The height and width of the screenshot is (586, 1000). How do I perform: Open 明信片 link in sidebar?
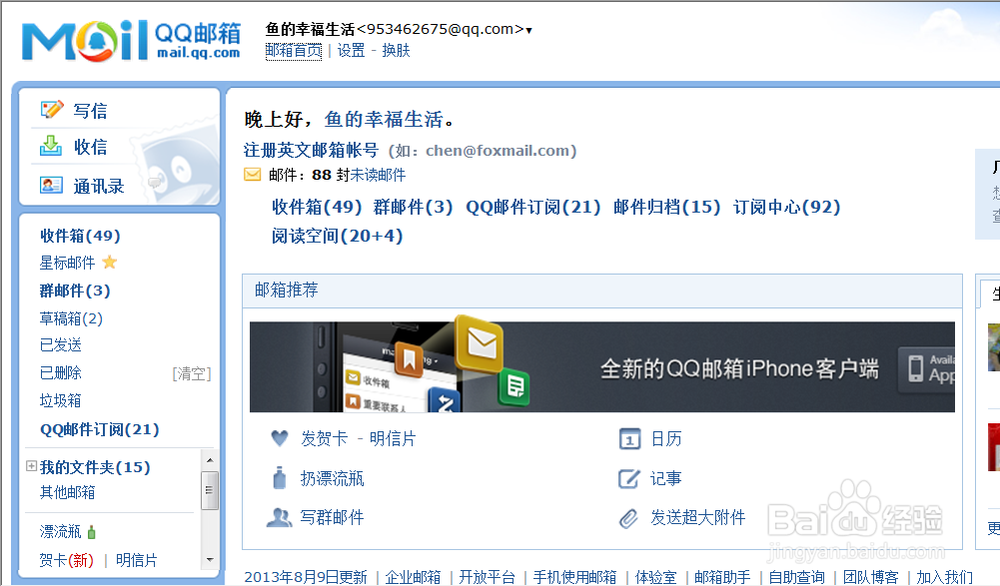pos(136,560)
